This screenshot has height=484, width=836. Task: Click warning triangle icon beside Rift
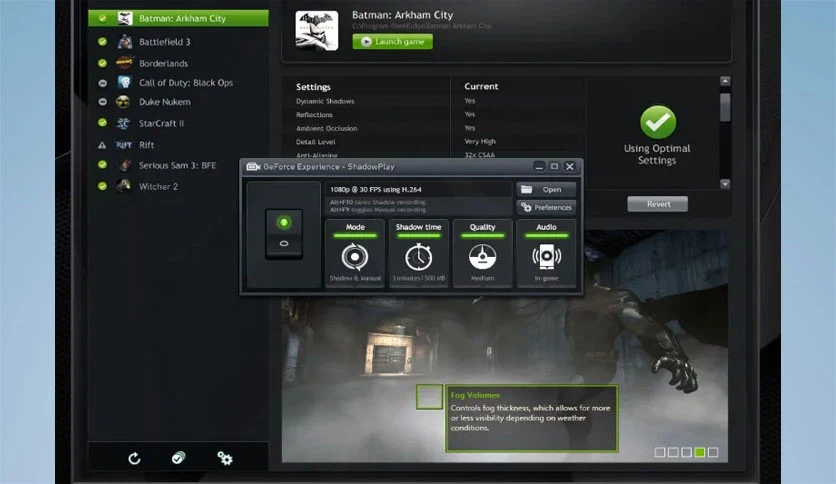(102, 145)
